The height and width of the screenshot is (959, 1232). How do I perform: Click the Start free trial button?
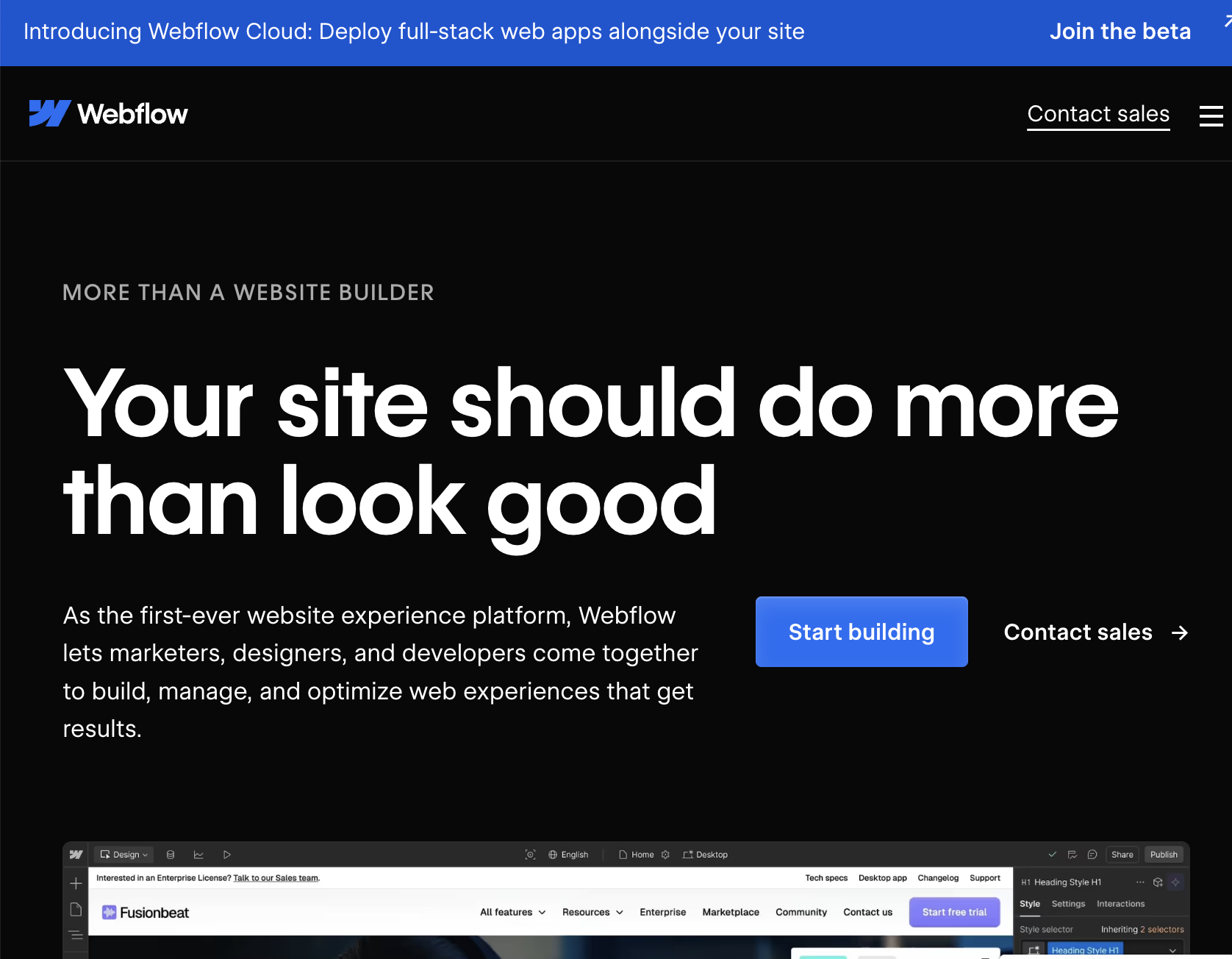pos(954,912)
